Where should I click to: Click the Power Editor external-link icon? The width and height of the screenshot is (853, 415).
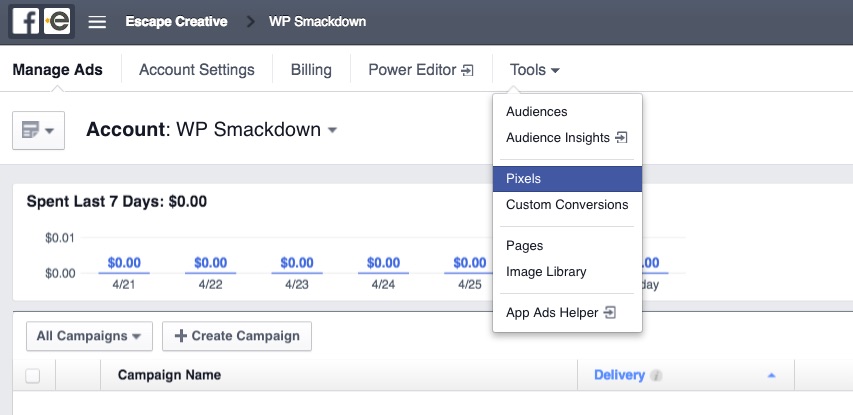click(x=467, y=70)
